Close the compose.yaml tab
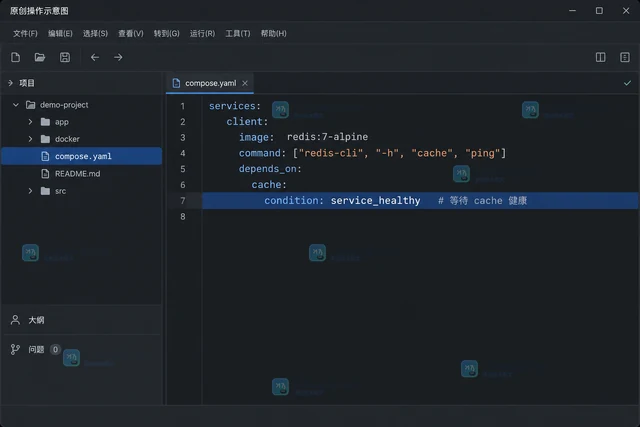 coord(245,83)
